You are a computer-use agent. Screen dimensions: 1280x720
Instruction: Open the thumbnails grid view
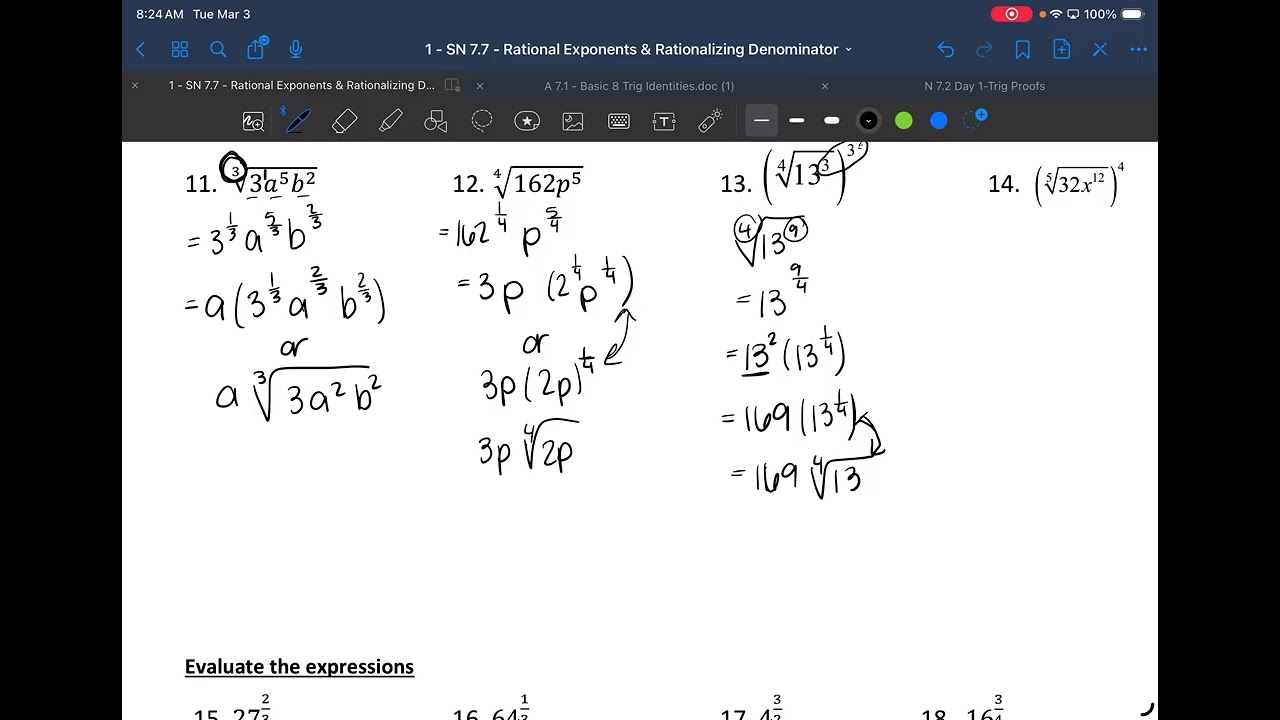pos(180,49)
